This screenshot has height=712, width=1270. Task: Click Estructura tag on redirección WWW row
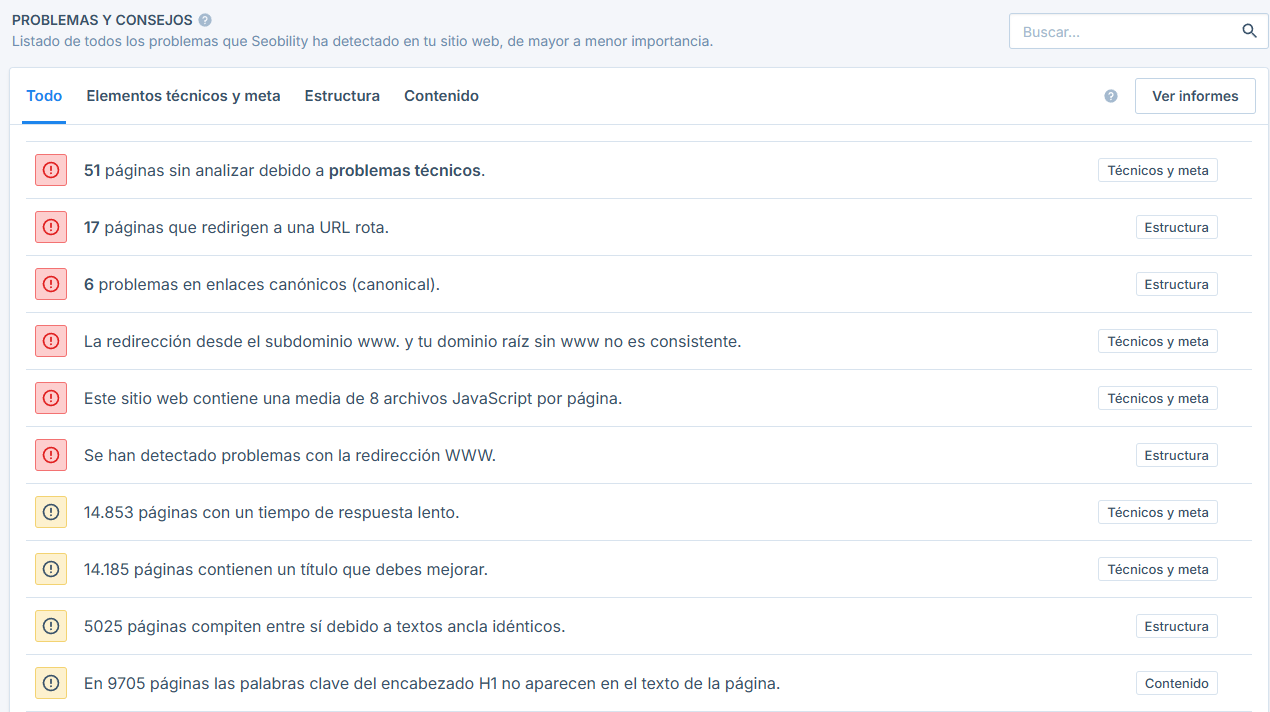[x=1176, y=455]
